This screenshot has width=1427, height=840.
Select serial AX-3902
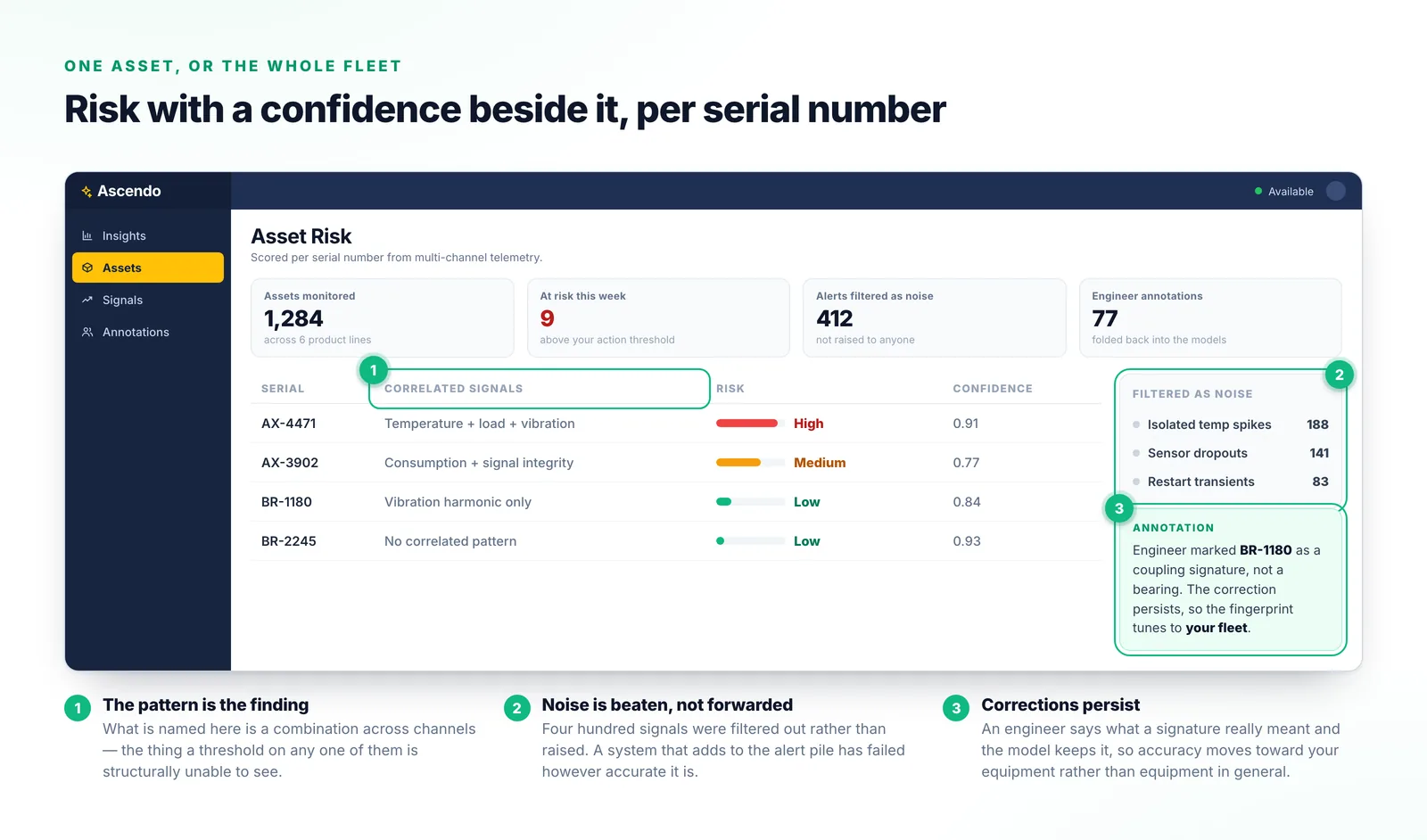pyautogui.click(x=290, y=463)
